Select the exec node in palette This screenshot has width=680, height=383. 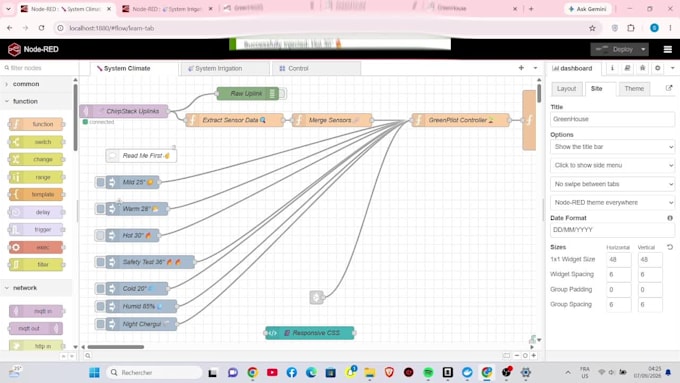(x=36, y=247)
